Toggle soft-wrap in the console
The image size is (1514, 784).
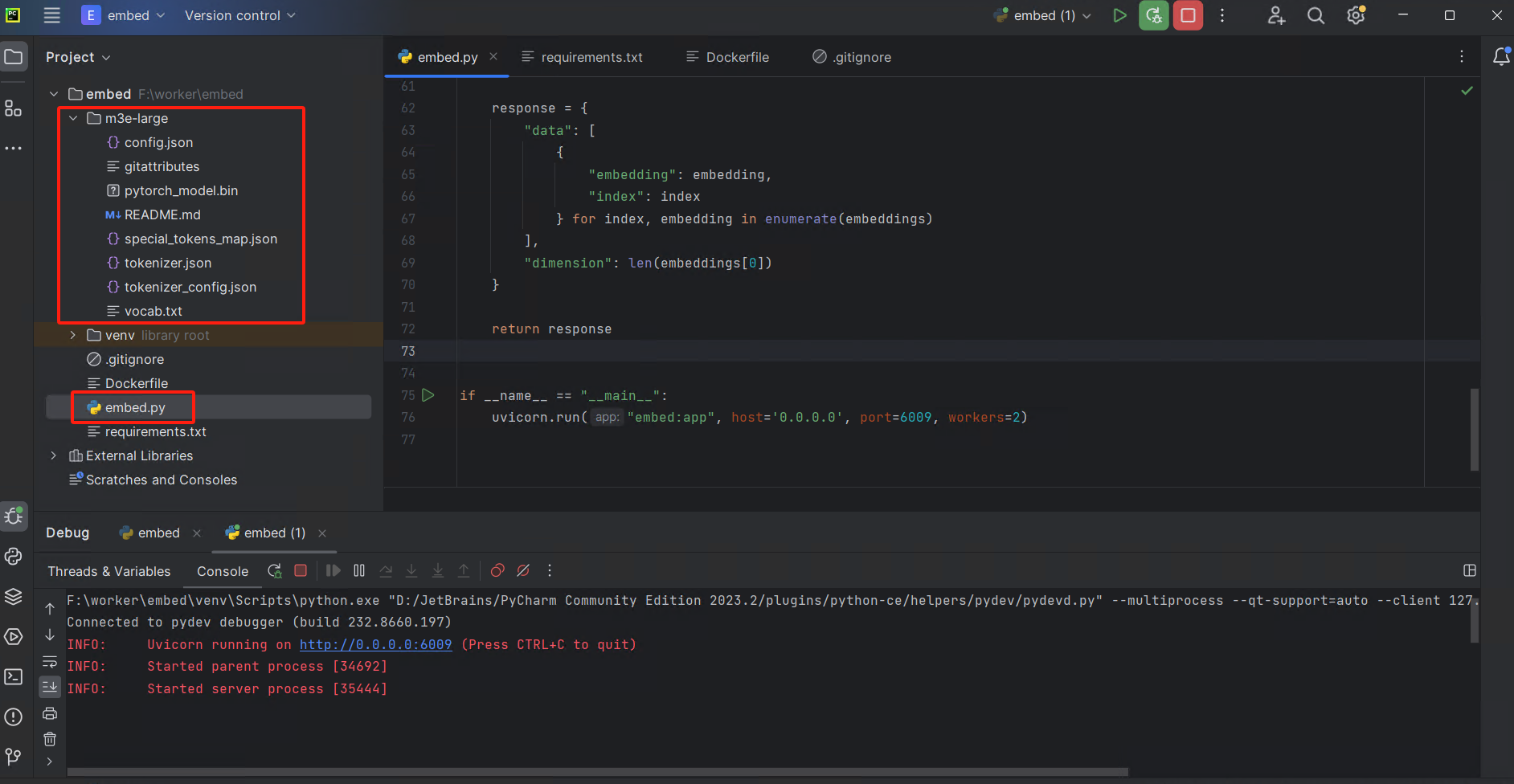pos(50,662)
